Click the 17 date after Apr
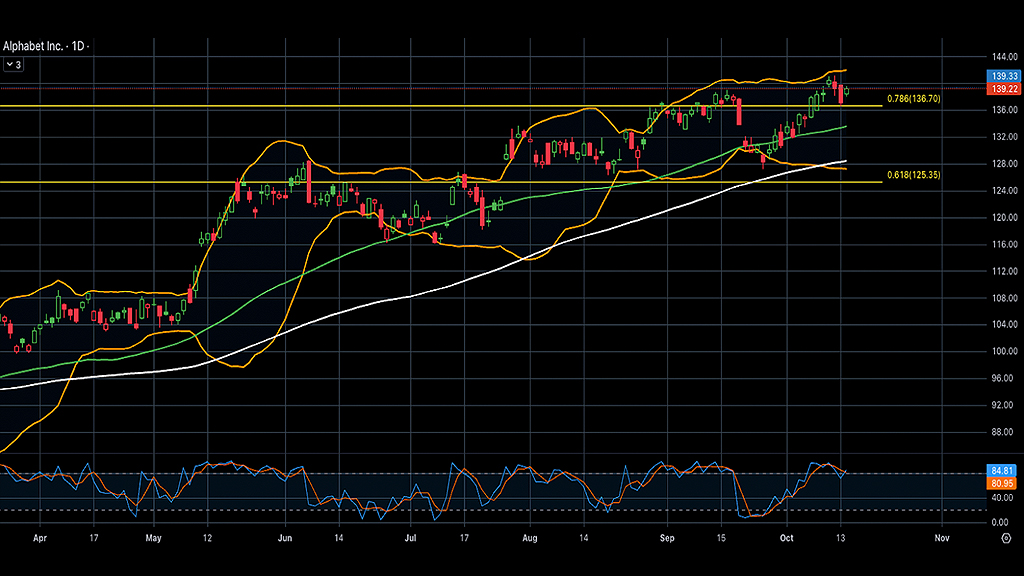 (94, 538)
